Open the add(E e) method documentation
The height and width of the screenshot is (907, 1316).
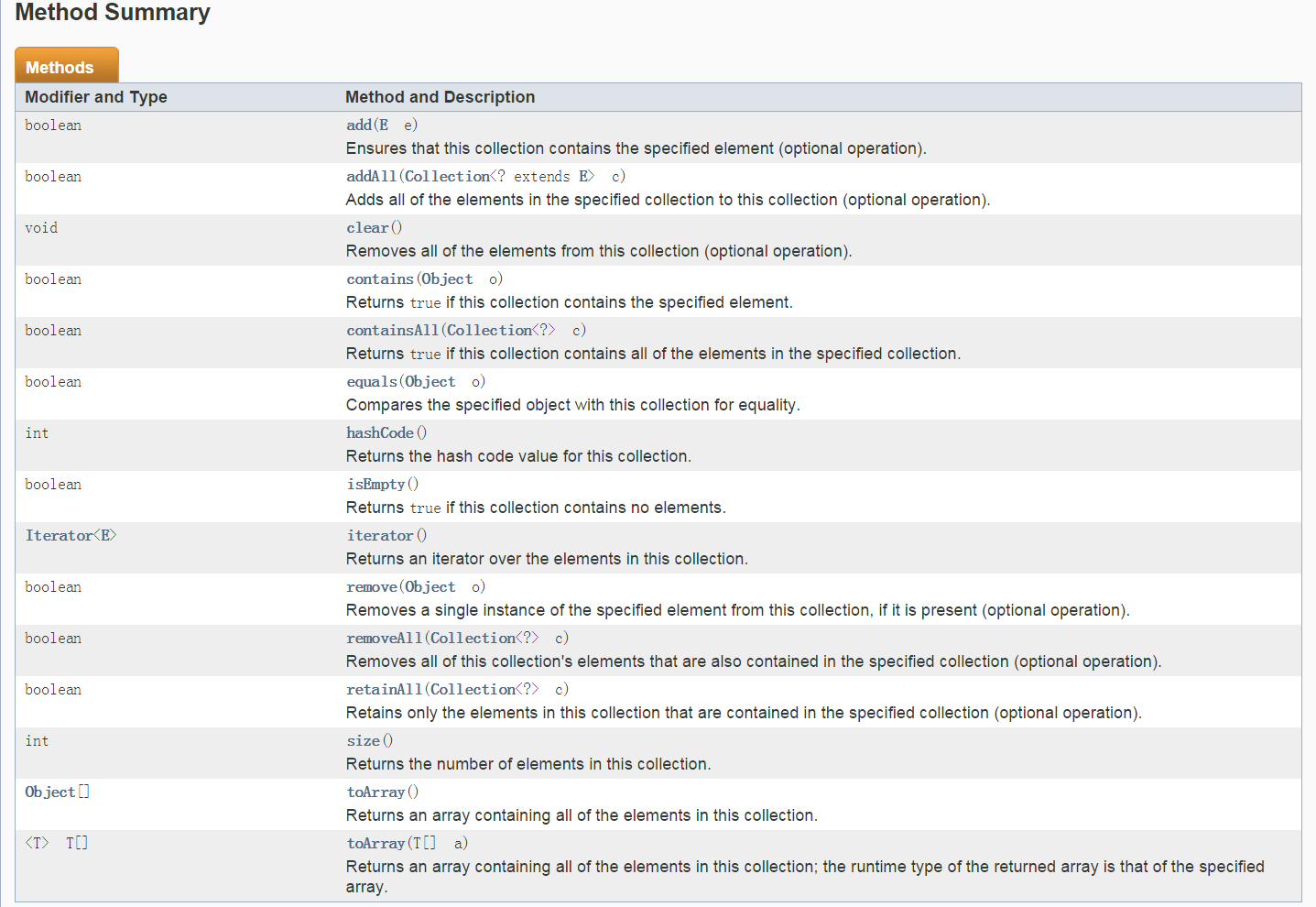(359, 125)
